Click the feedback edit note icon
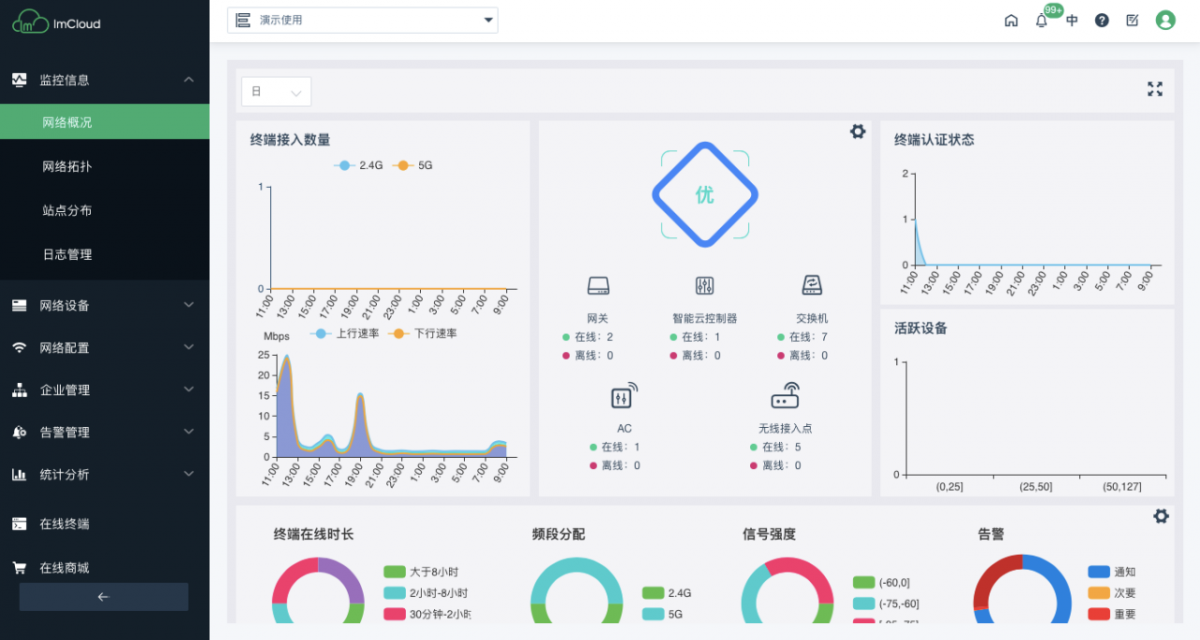1200x640 pixels. (1132, 20)
